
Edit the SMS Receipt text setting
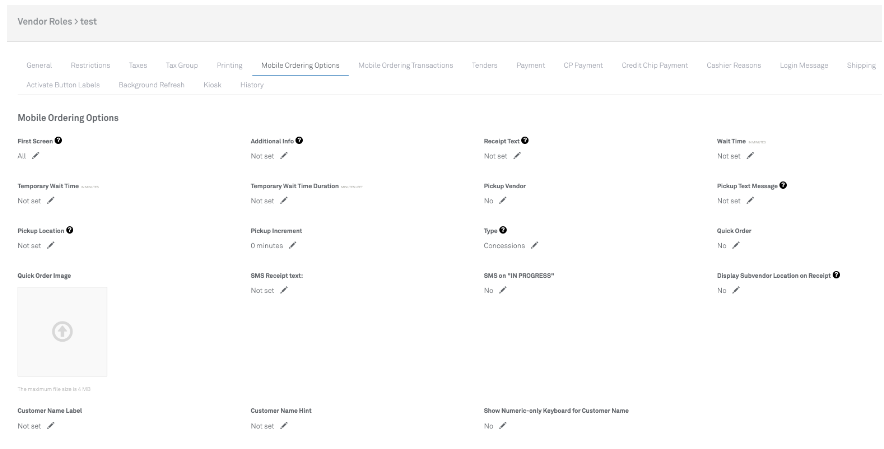tap(284, 290)
